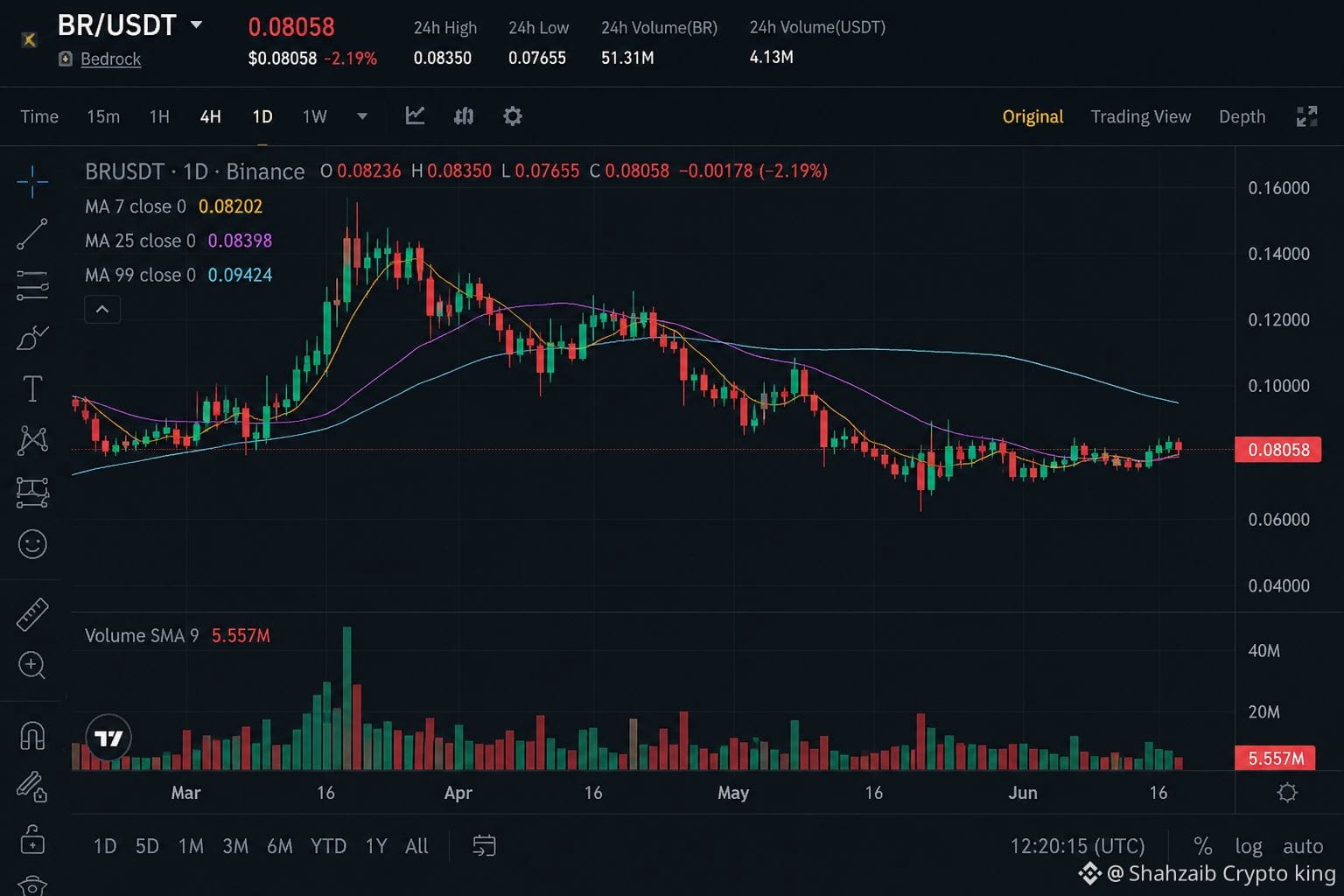Open chart settings gear in toolbar
The height and width of the screenshot is (896, 1344).
[513, 115]
